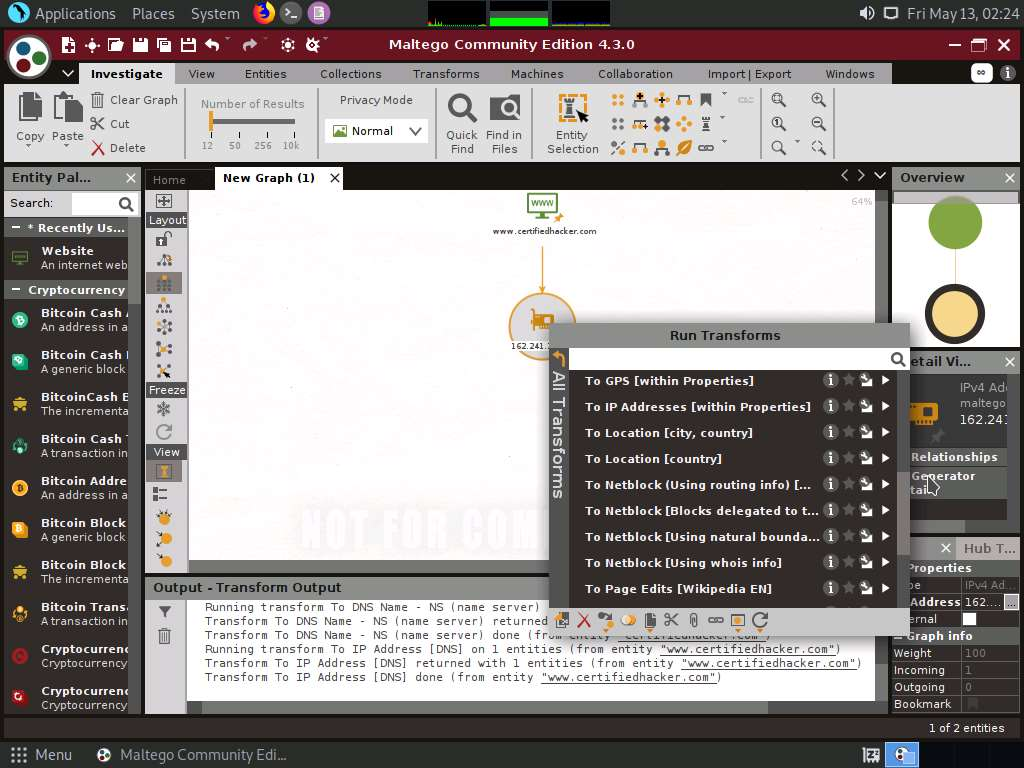Favorite the To Netblock [Using whois info] star

[x=848, y=562]
